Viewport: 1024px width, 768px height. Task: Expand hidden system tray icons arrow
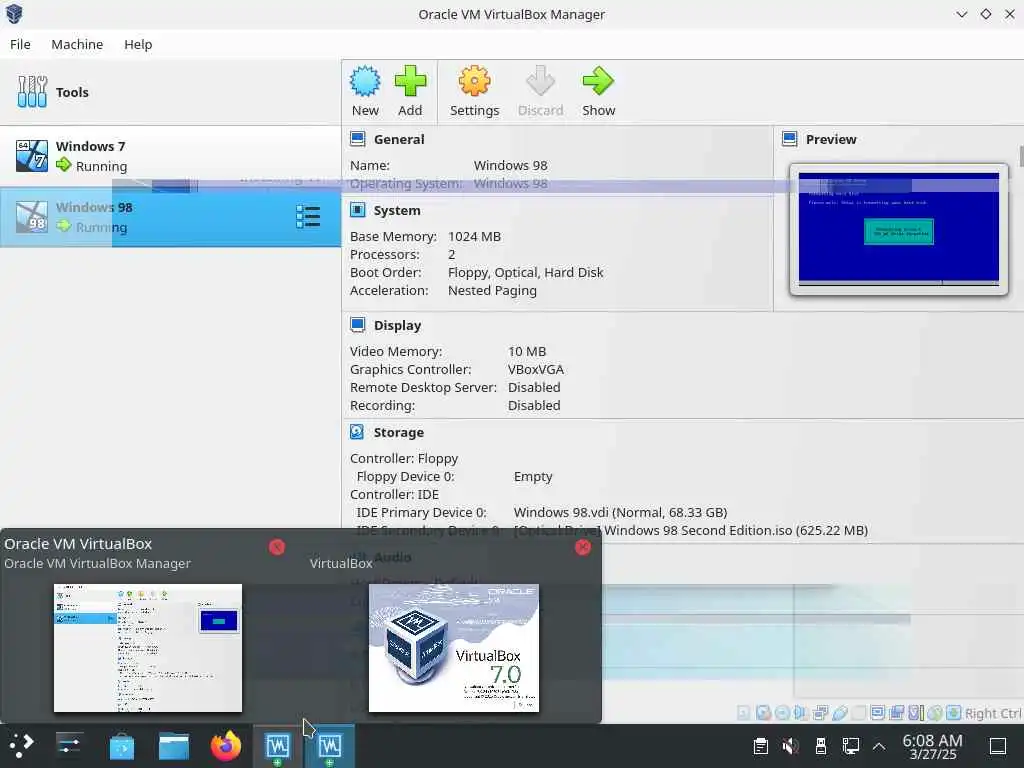point(879,746)
